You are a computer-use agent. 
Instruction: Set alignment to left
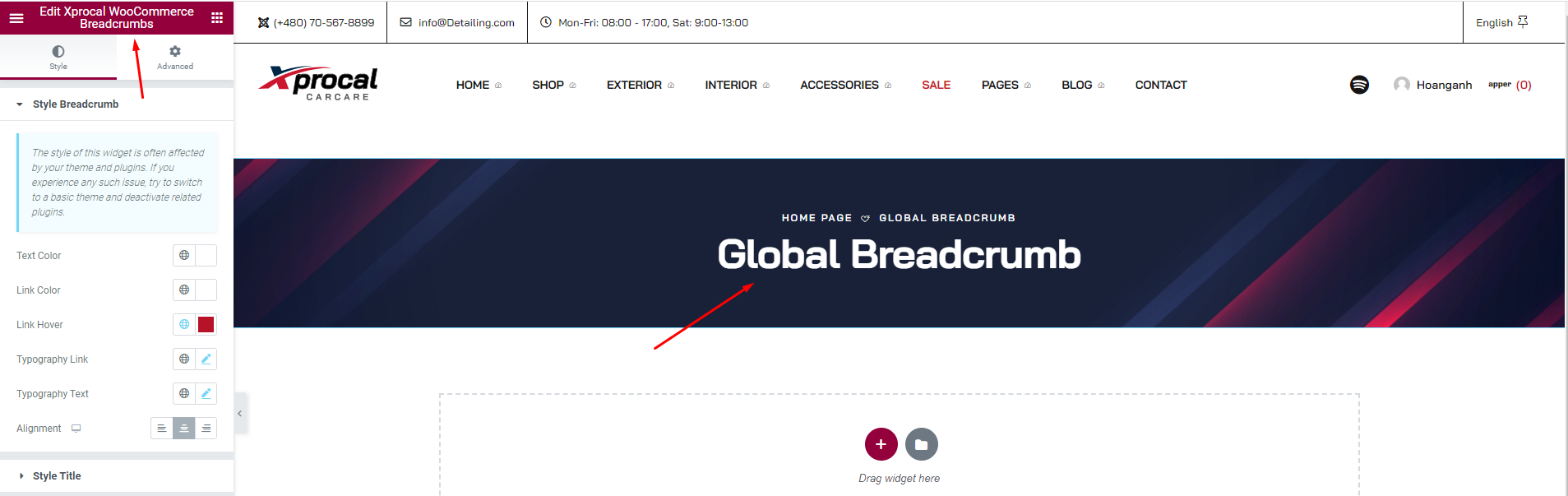(162, 429)
